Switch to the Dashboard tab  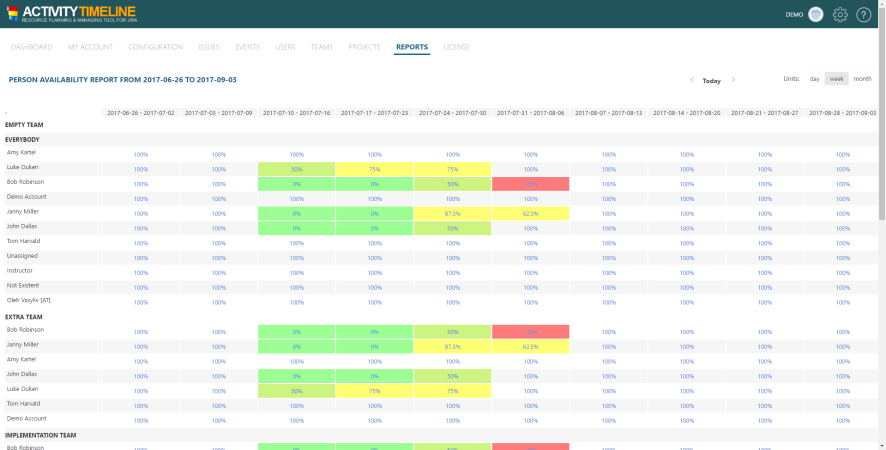(x=31, y=47)
